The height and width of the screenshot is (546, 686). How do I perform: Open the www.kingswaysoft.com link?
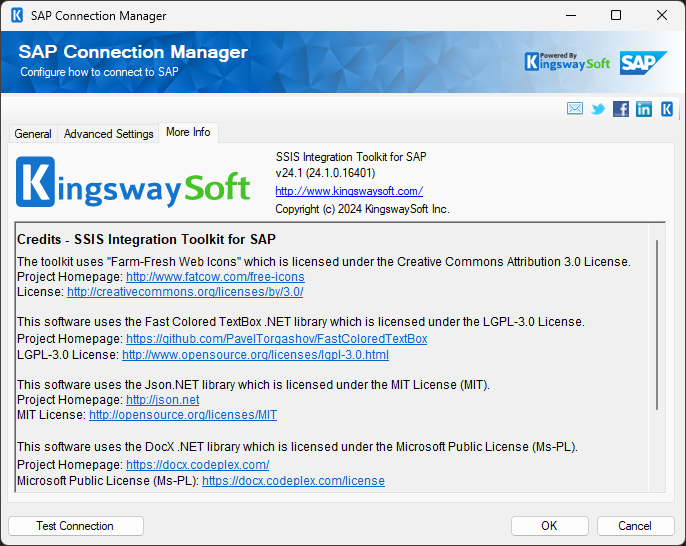click(349, 191)
